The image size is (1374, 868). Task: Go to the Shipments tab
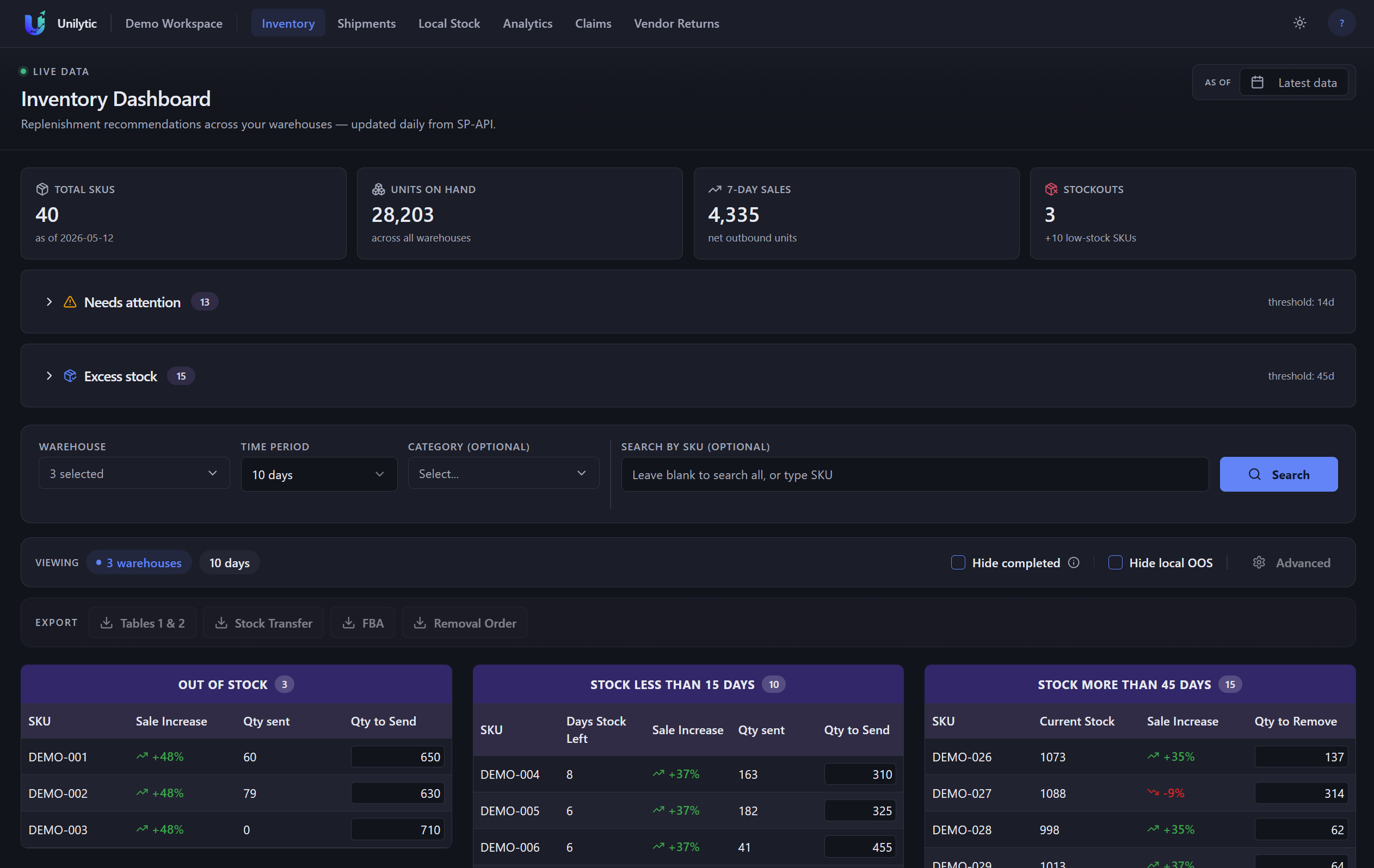click(x=366, y=23)
